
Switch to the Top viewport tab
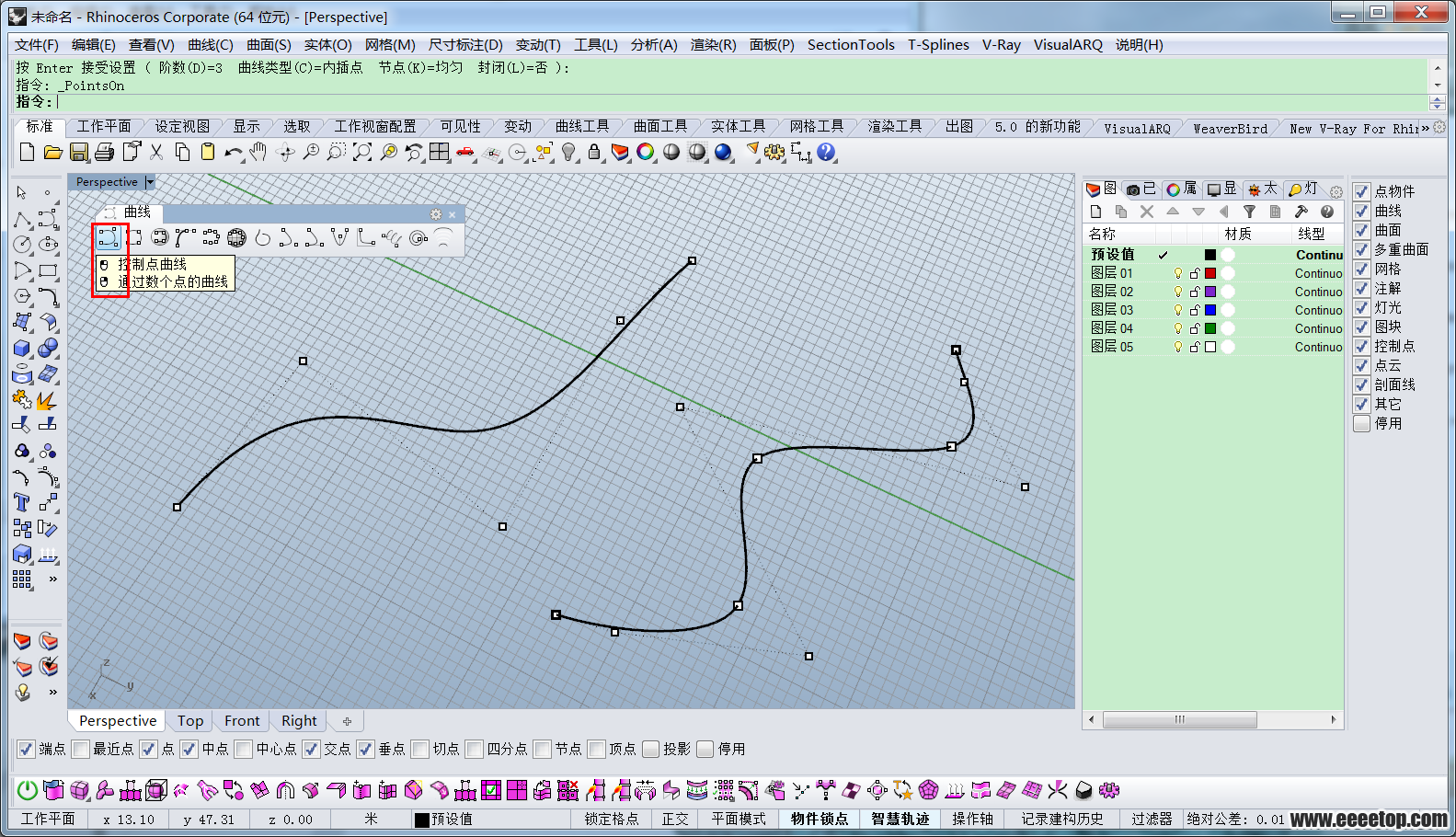[190, 721]
